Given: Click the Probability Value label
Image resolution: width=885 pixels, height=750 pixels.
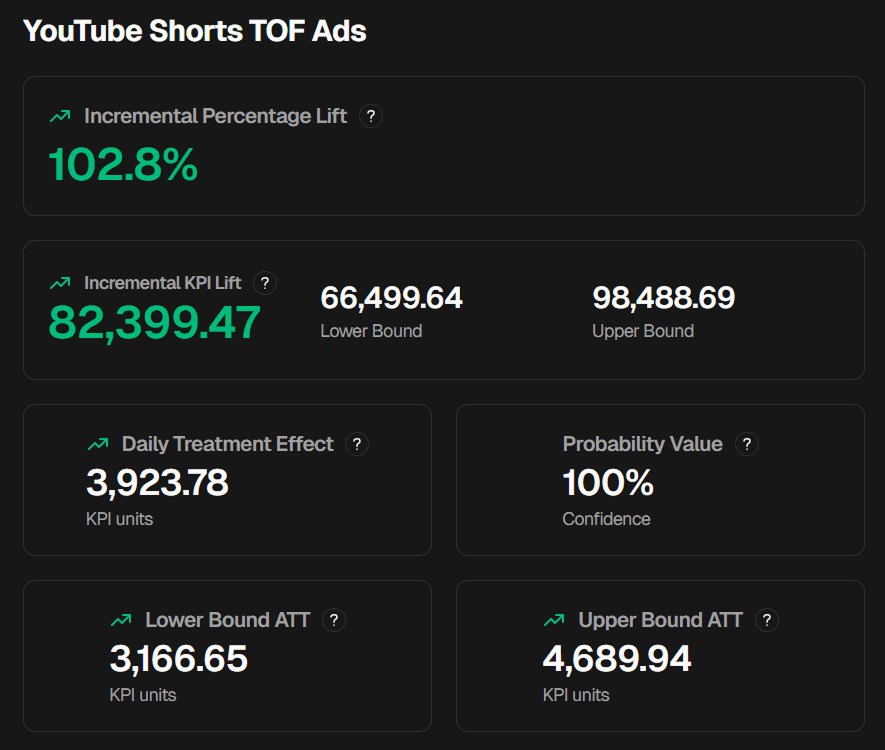Looking at the screenshot, I should pos(643,444).
